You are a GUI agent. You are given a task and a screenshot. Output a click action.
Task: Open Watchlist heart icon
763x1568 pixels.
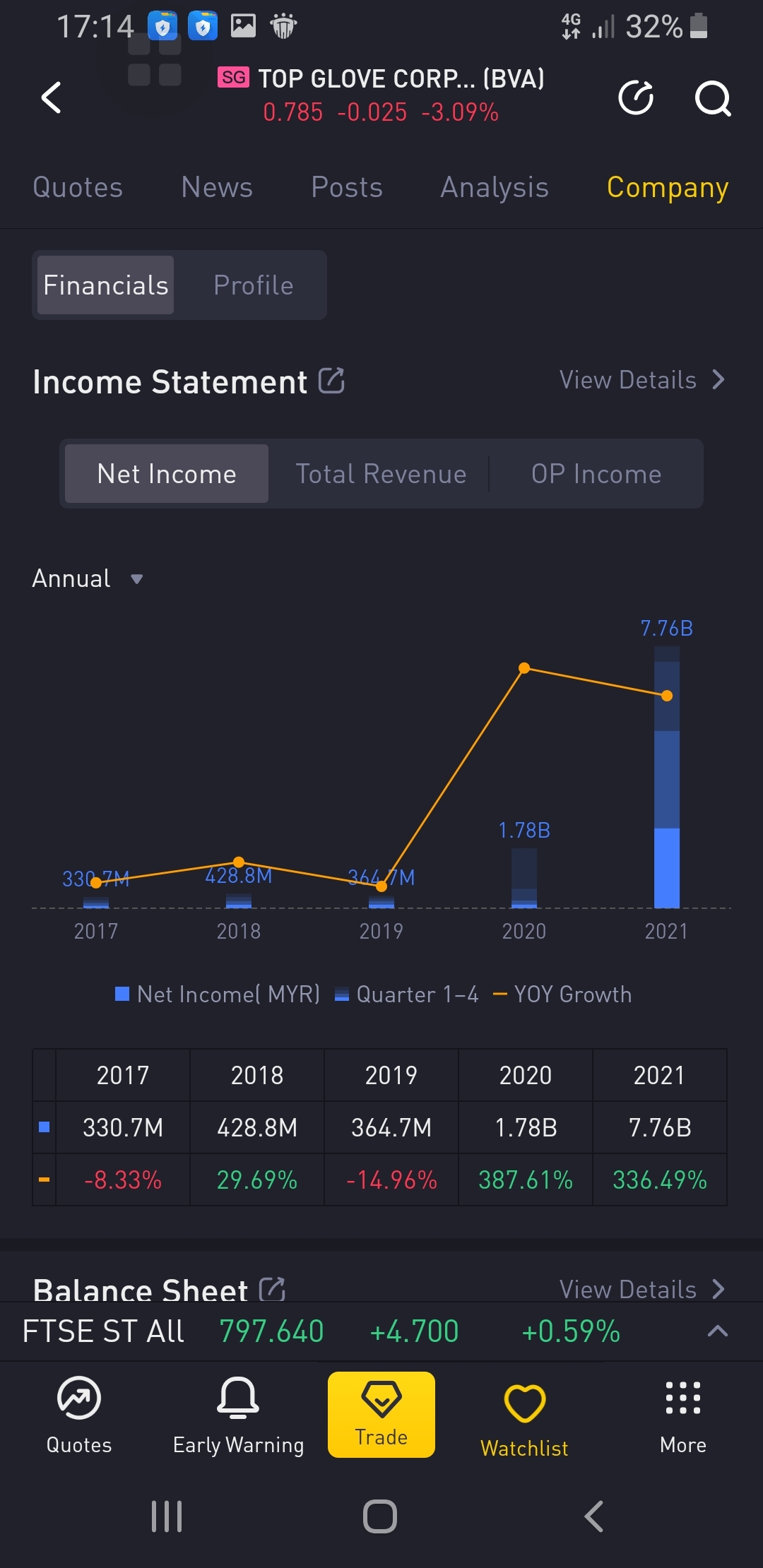pyautogui.click(x=524, y=1403)
